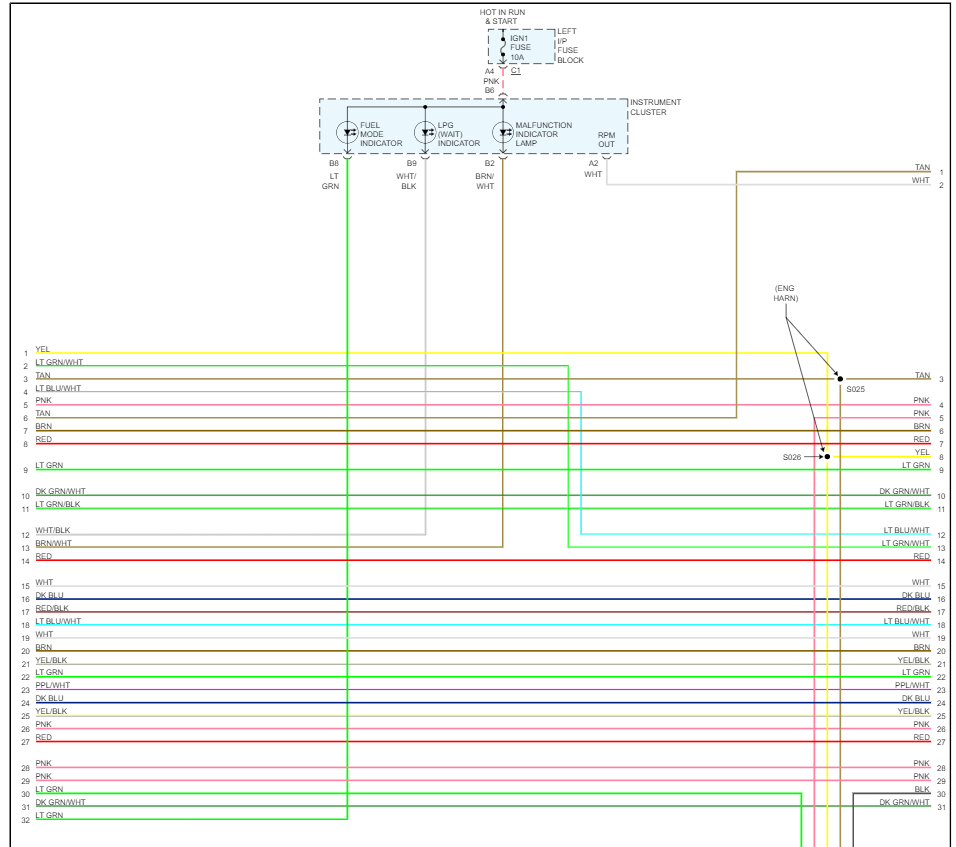Open the underlined C1 connector link
Viewport: 956px width, 847px height.
[515, 71]
